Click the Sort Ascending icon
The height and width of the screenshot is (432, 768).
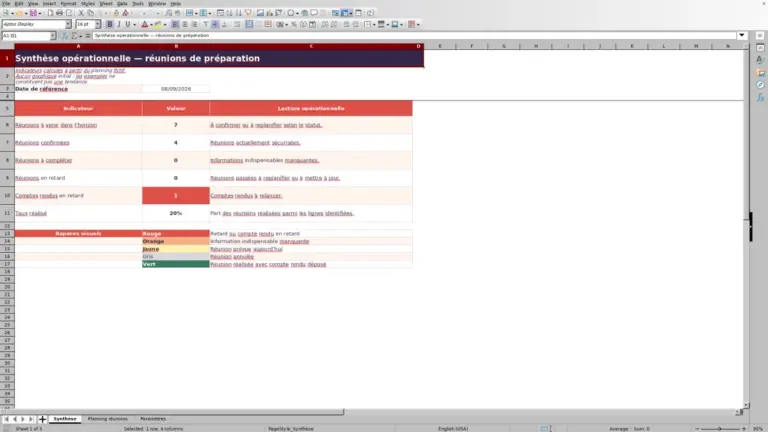tap(229, 13)
